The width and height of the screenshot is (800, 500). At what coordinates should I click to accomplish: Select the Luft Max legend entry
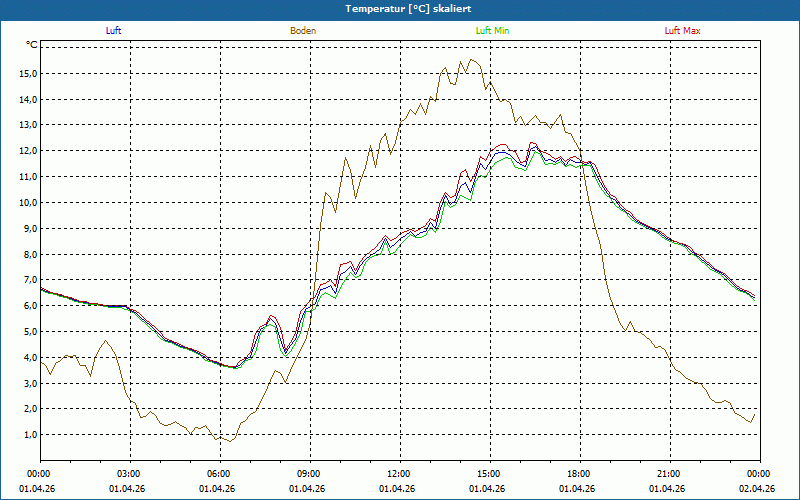pos(683,31)
